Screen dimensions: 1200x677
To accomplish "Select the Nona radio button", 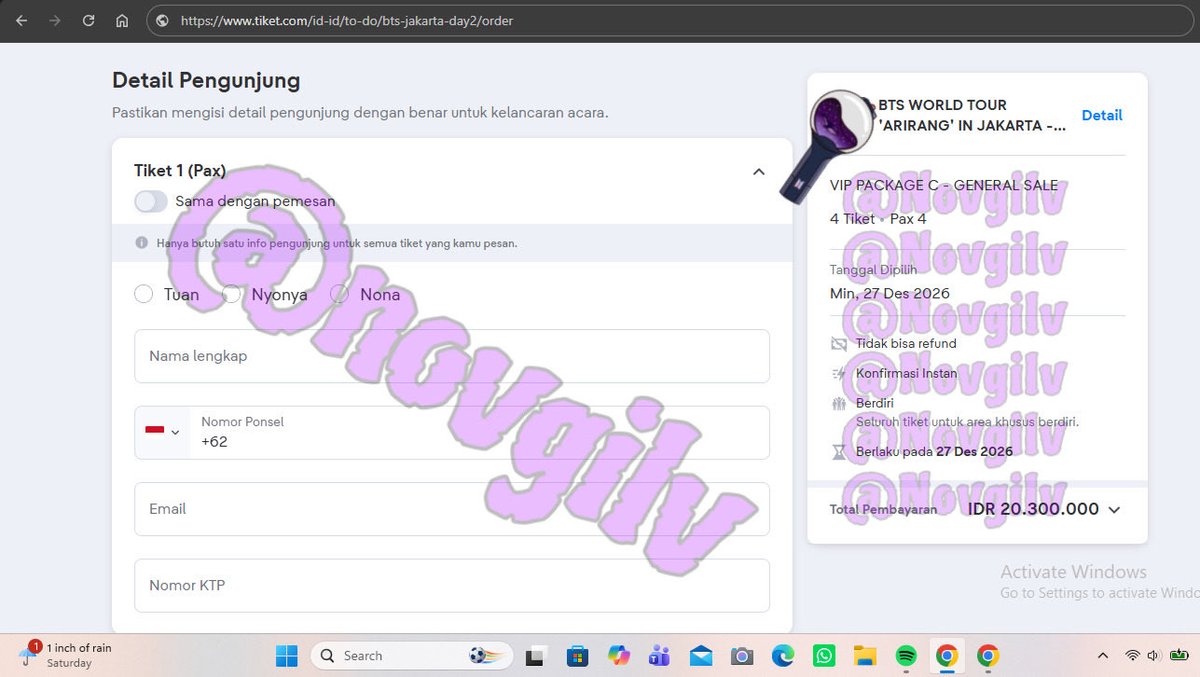I will coord(339,294).
